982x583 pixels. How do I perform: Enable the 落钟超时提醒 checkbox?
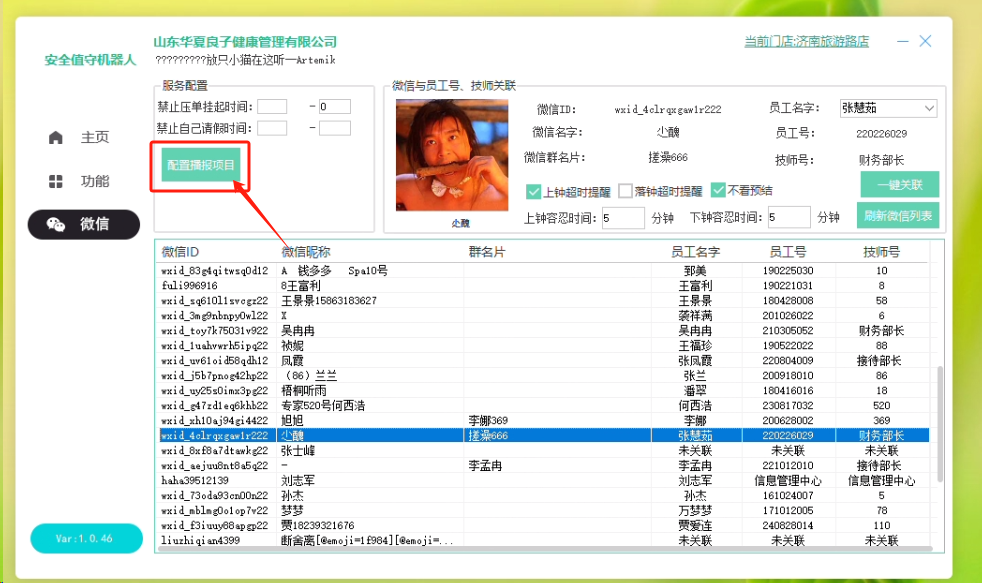click(x=626, y=191)
